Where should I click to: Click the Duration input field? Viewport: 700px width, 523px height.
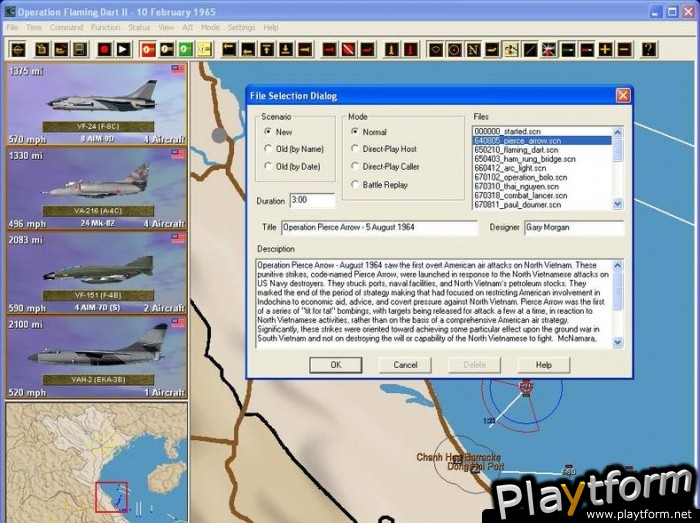[x=312, y=200]
